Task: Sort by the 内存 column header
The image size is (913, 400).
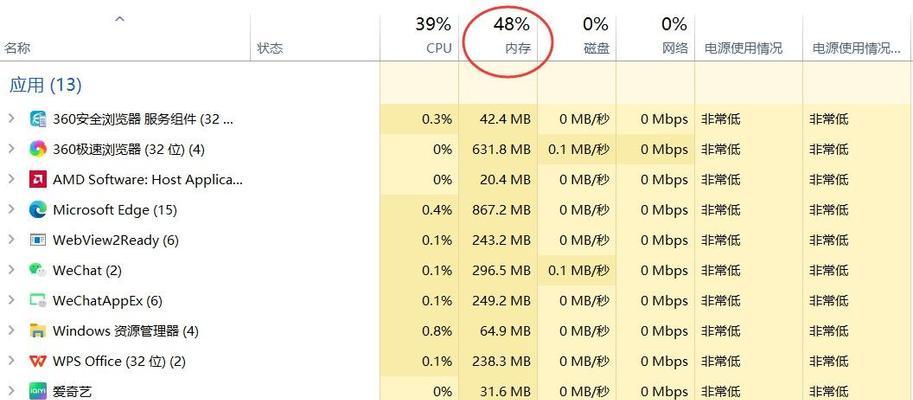Action: 517,47
